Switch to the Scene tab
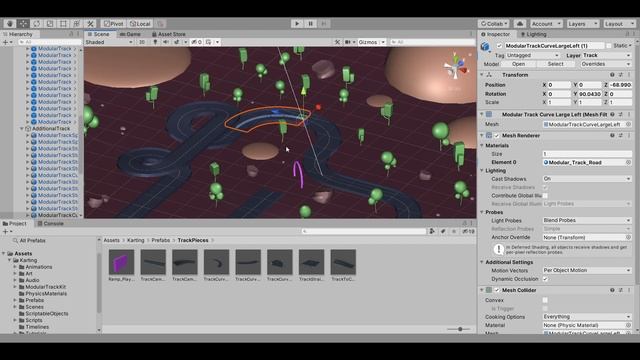The width and height of the screenshot is (640, 360). pos(99,34)
